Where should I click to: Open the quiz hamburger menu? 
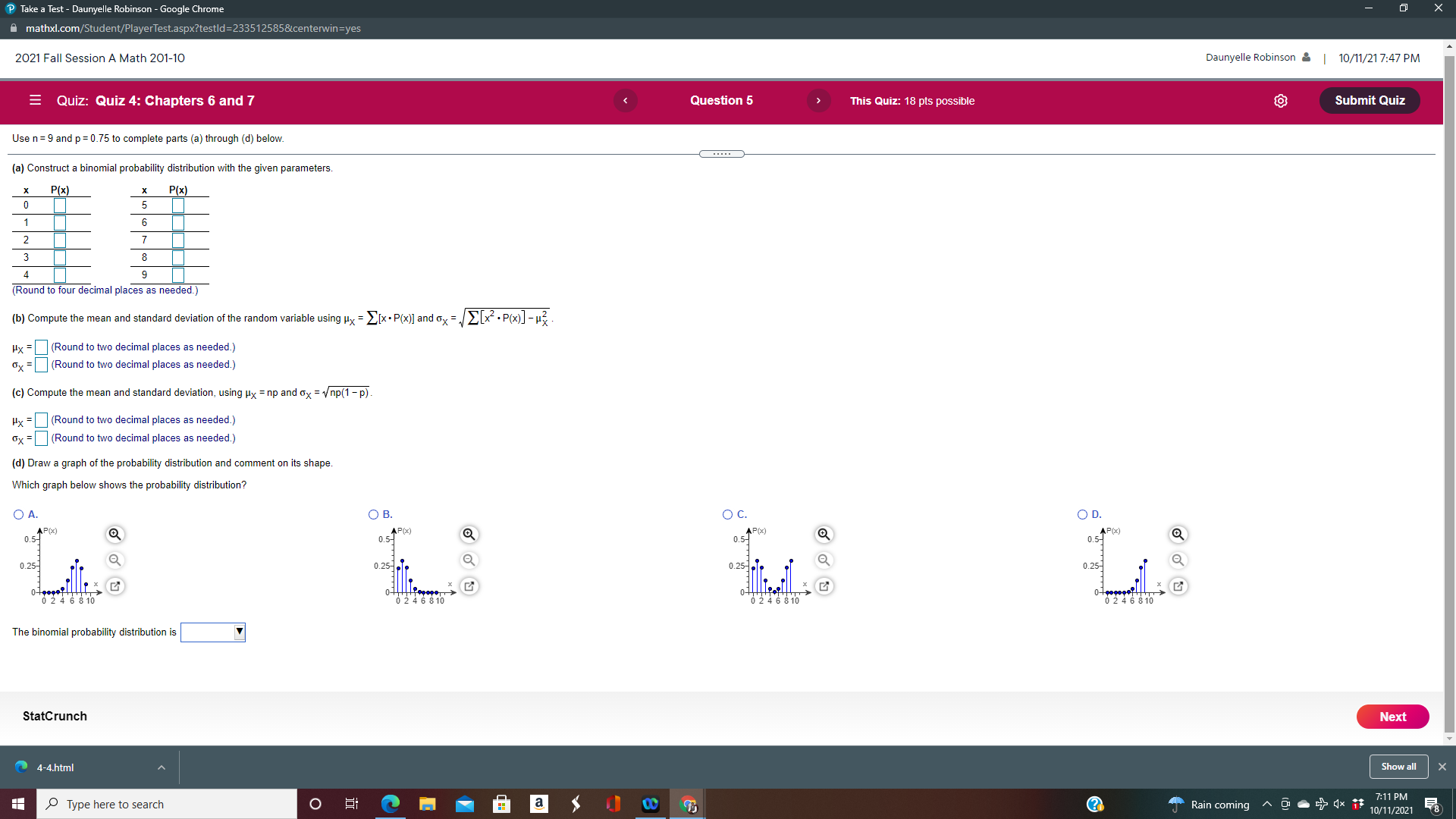34,100
